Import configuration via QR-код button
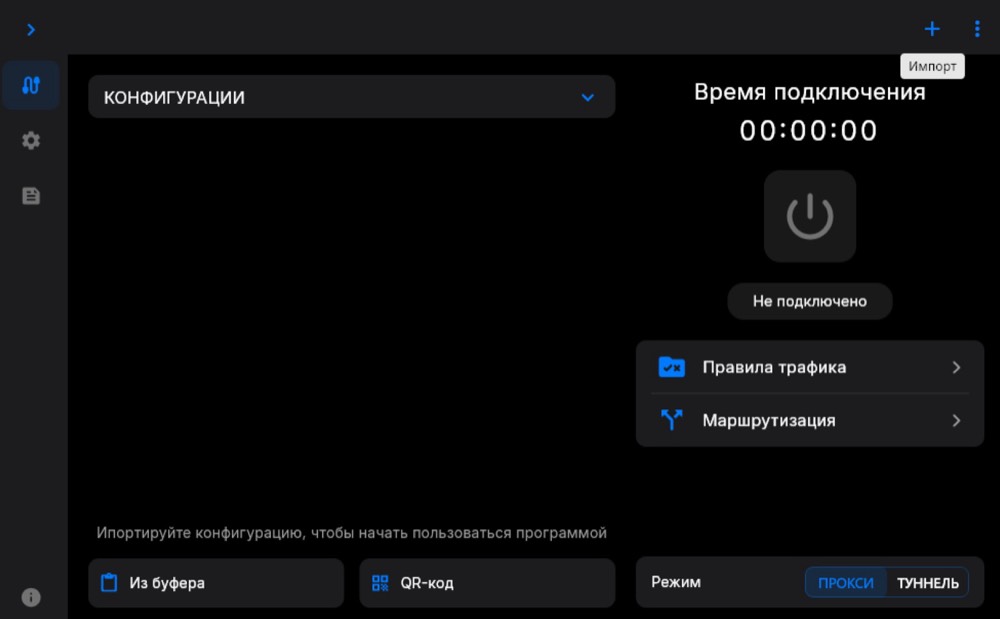Image resolution: width=1000 pixels, height=619 pixels. pyautogui.click(x=487, y=583)
